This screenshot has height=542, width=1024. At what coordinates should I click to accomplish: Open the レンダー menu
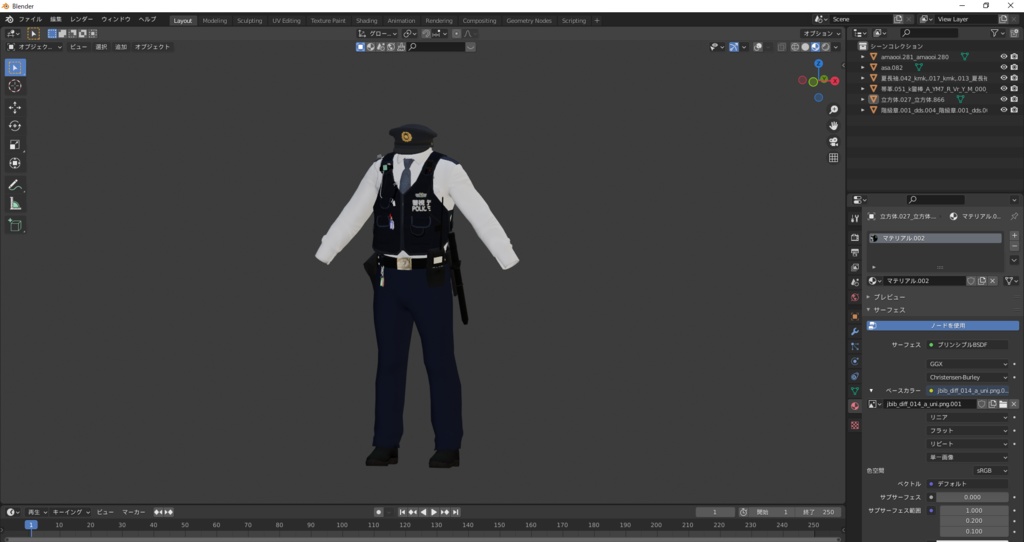click(82, 20)
